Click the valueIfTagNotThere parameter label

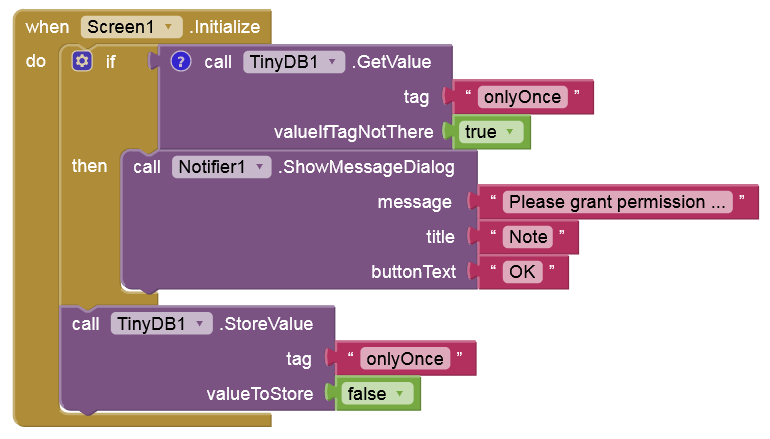pos(353,132)
